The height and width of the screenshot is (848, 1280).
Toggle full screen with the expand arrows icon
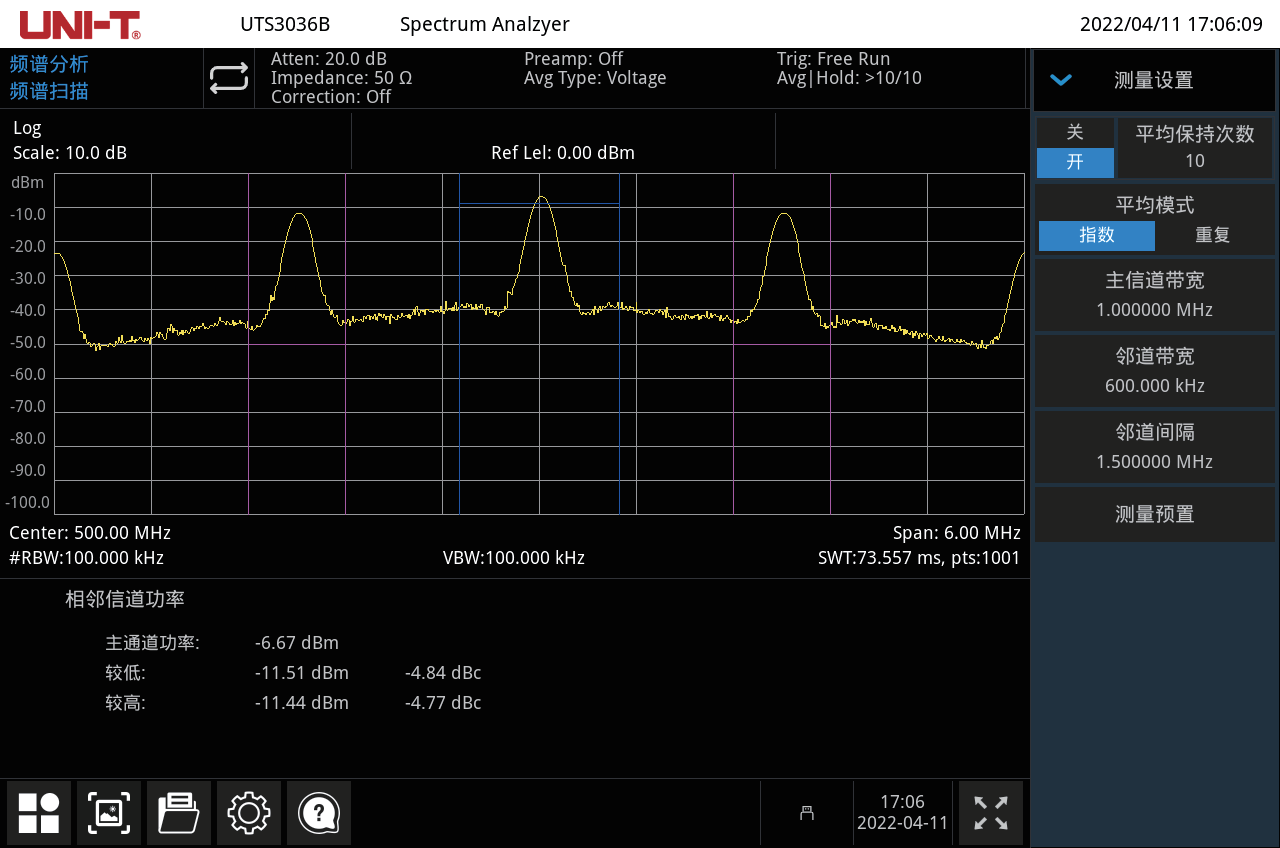pos(991,812)
